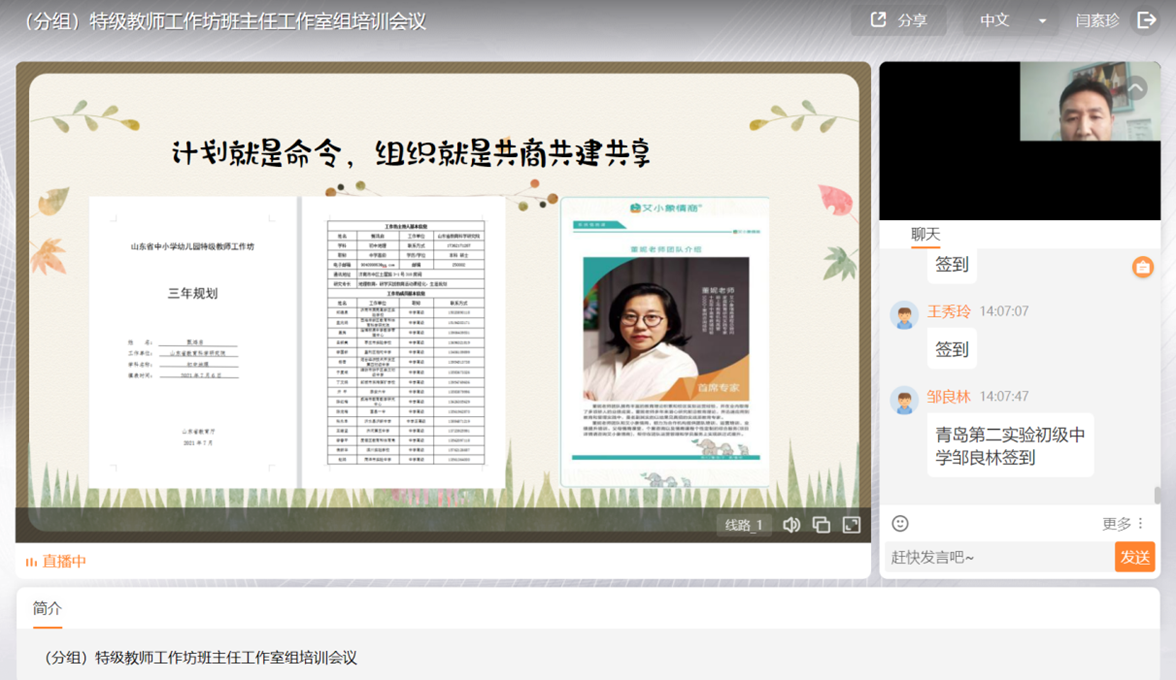
Task: Switch video line with 线路_1 selector
Action: (744, 525)
